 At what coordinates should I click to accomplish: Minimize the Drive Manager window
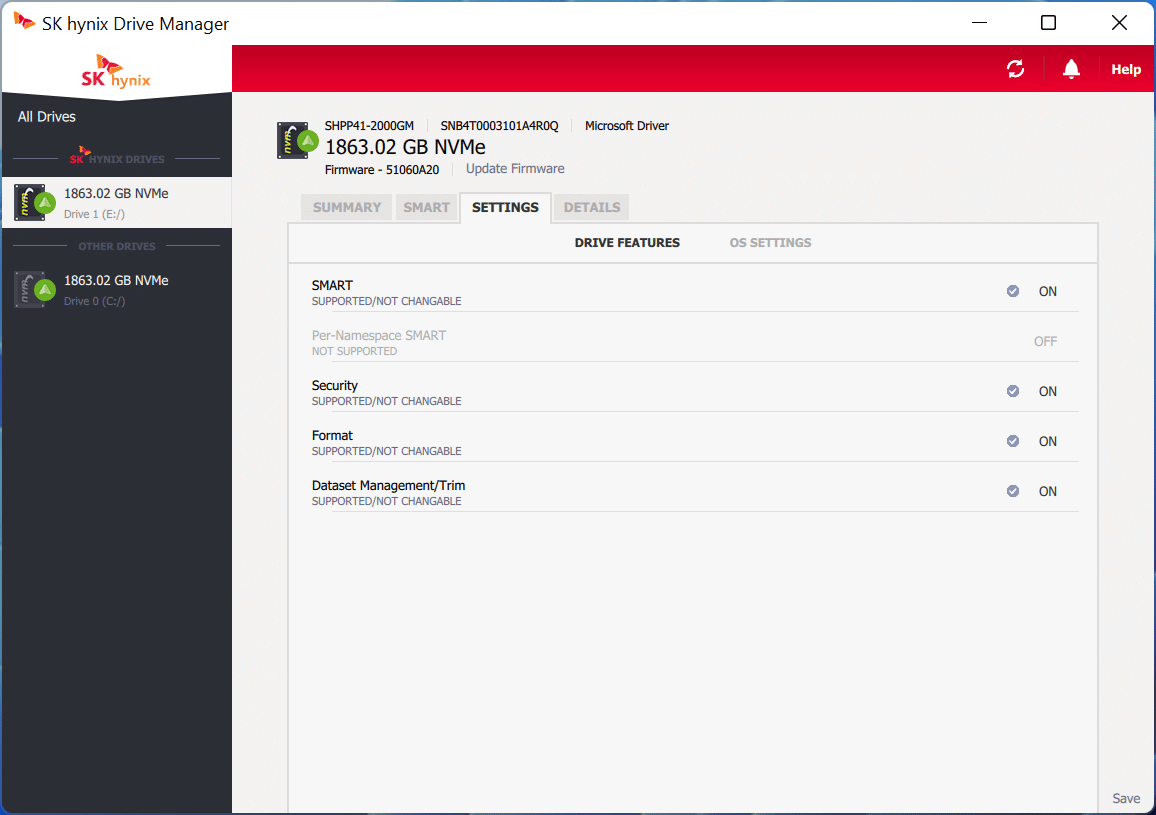tap(979, 23)
